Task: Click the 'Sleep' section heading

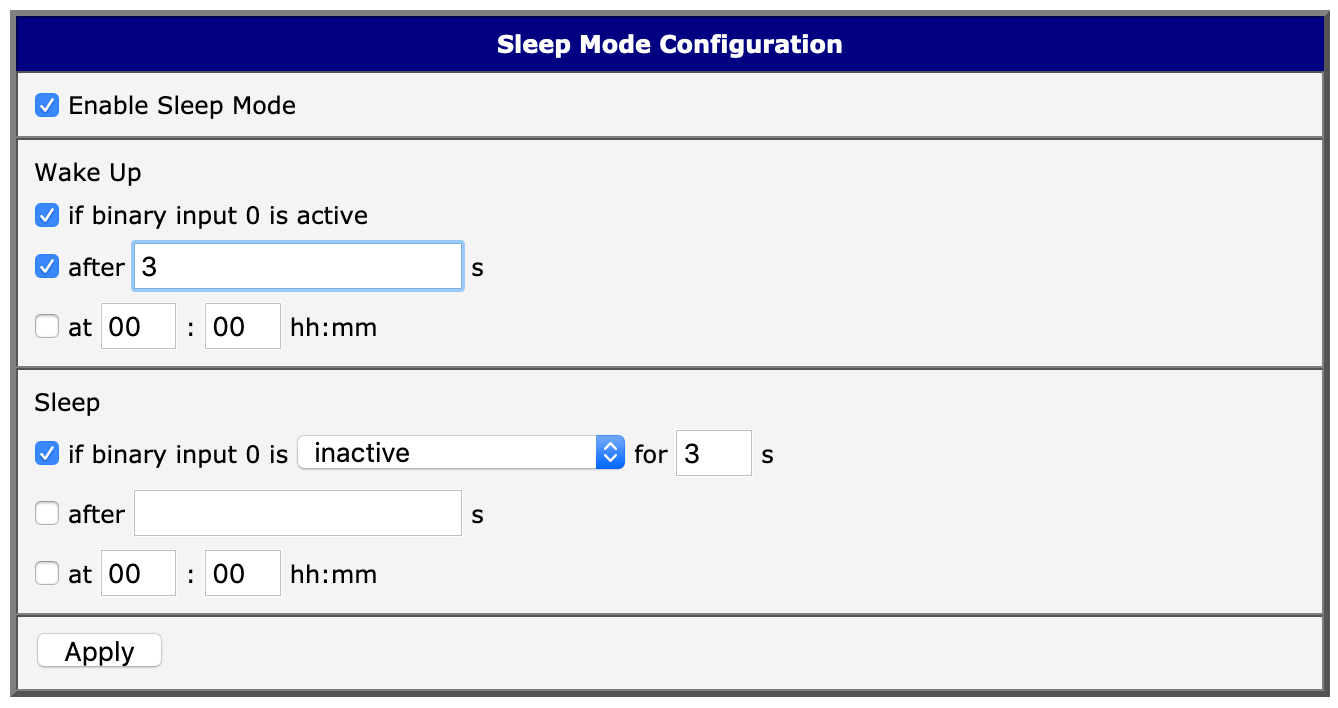Action: click(x=67, y=403)
